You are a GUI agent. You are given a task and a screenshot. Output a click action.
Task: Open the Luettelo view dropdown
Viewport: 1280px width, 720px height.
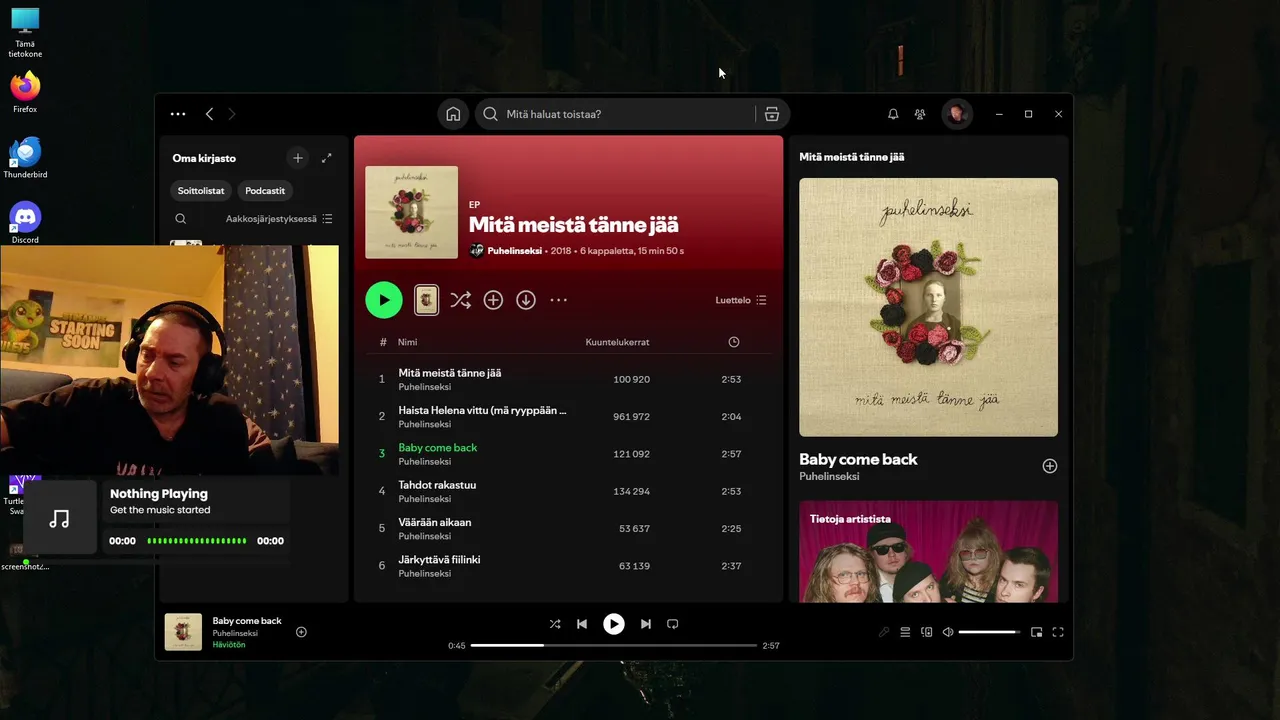(741, 300)
